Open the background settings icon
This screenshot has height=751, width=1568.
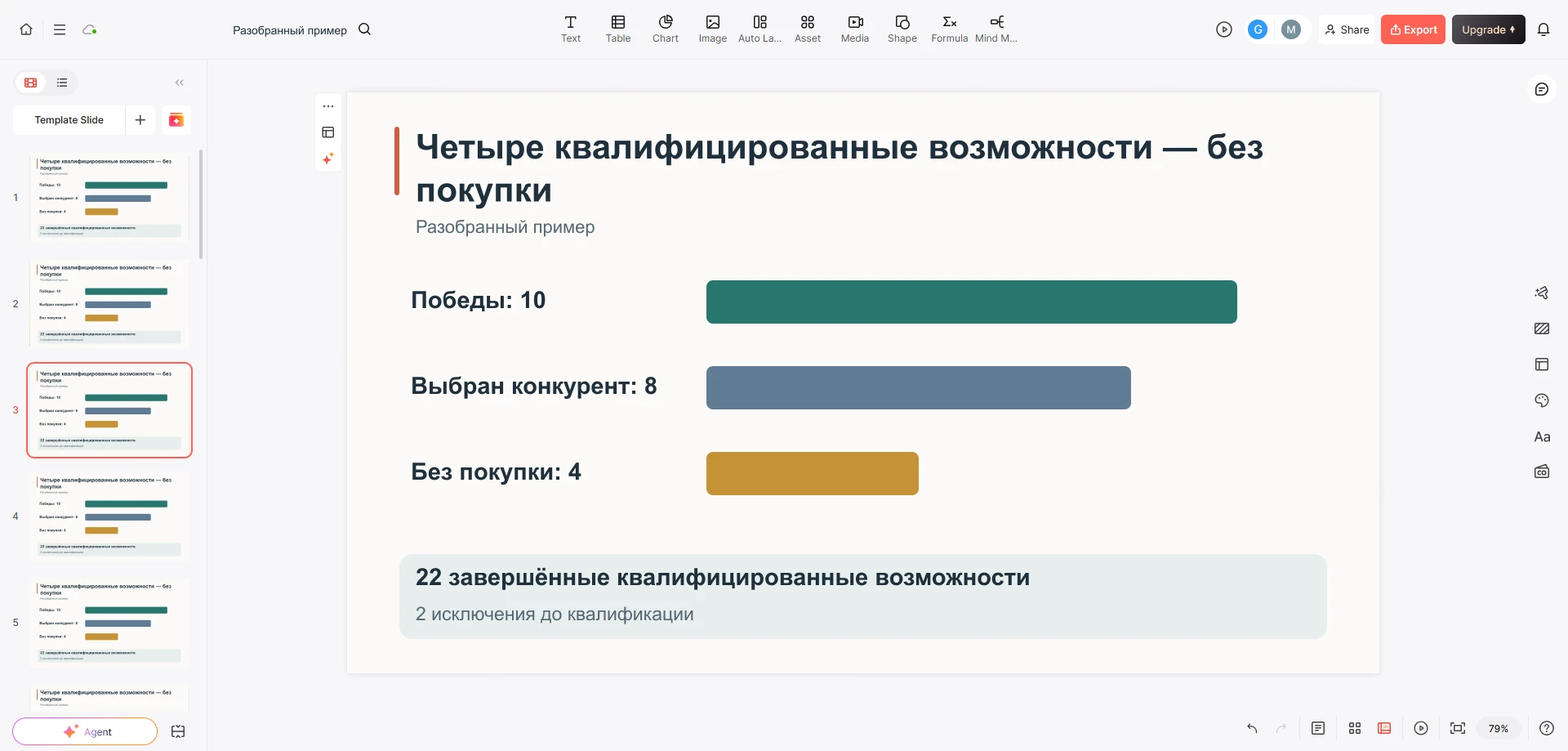[1542, 329]
